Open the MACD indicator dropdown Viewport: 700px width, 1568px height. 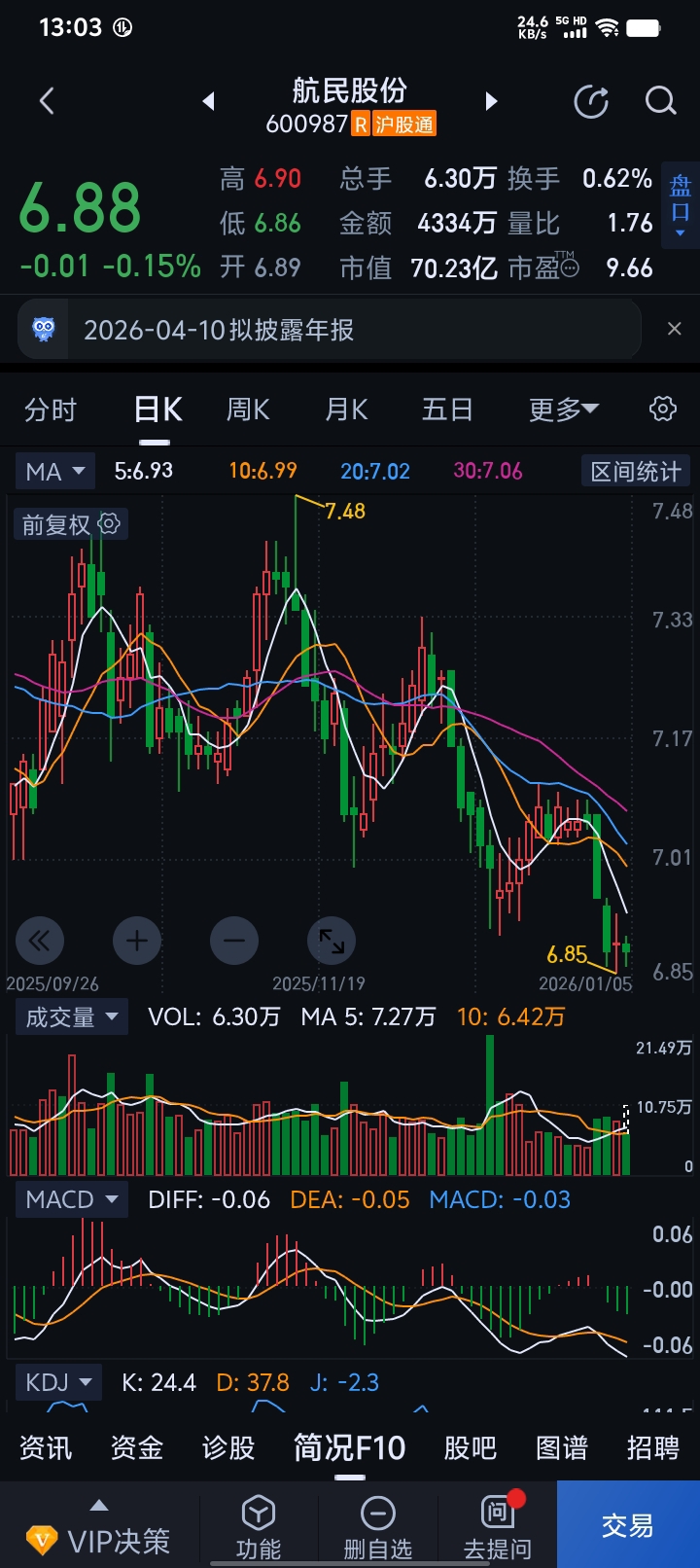coord(72,1199)
